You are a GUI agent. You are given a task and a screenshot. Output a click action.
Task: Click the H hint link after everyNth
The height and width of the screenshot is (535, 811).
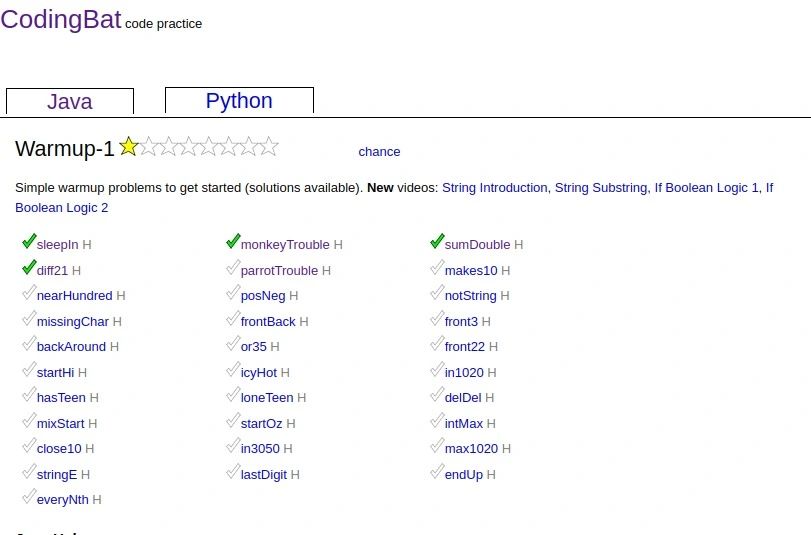pos(97,500)
